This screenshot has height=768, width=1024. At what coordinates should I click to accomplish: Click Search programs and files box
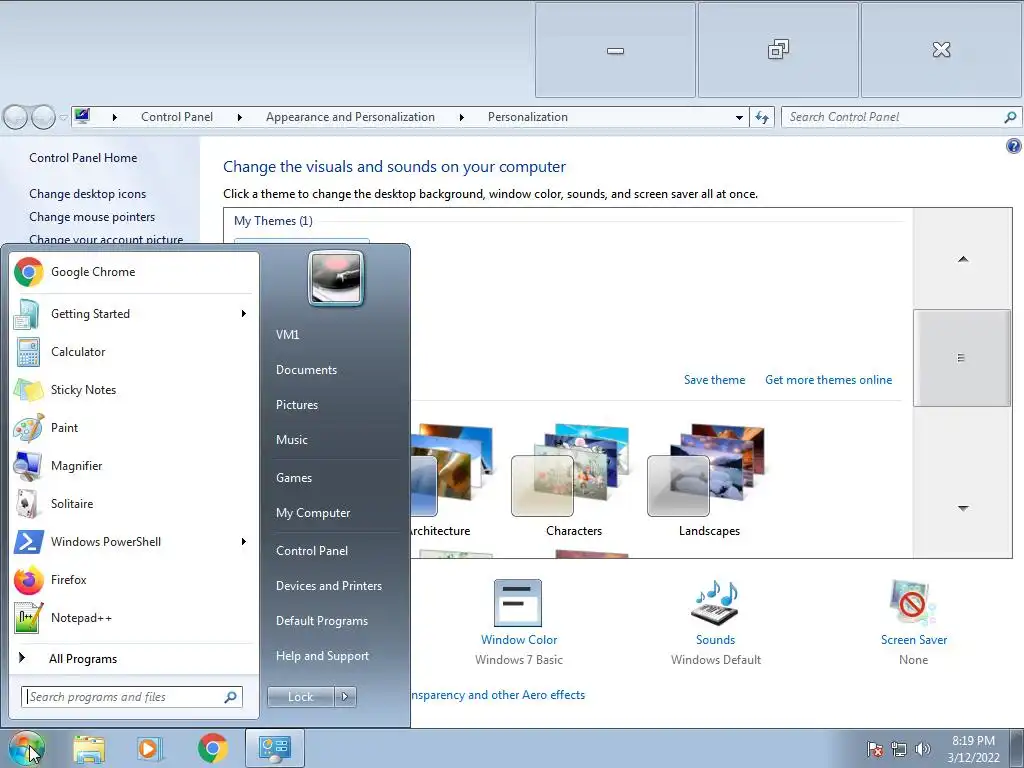[132, 697]
